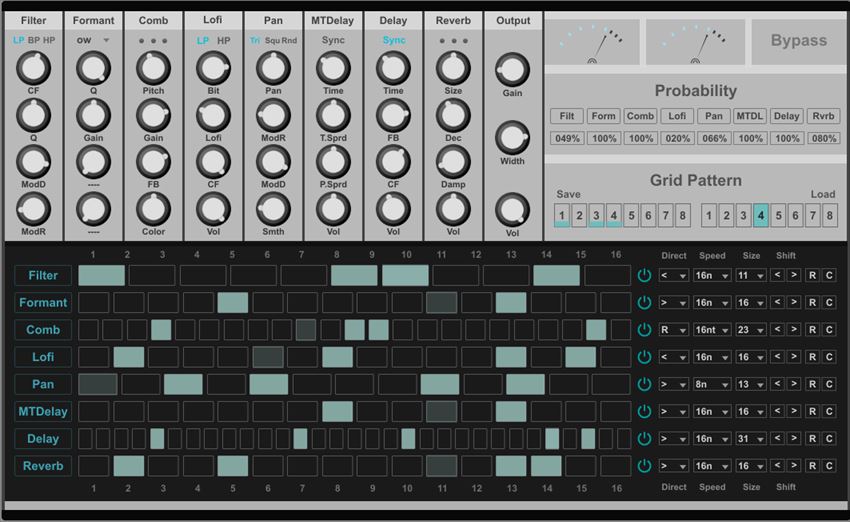Screen dimensions: 850x522
Task: Enable Sync on the MTDelay module
Action: pos(333,41)
